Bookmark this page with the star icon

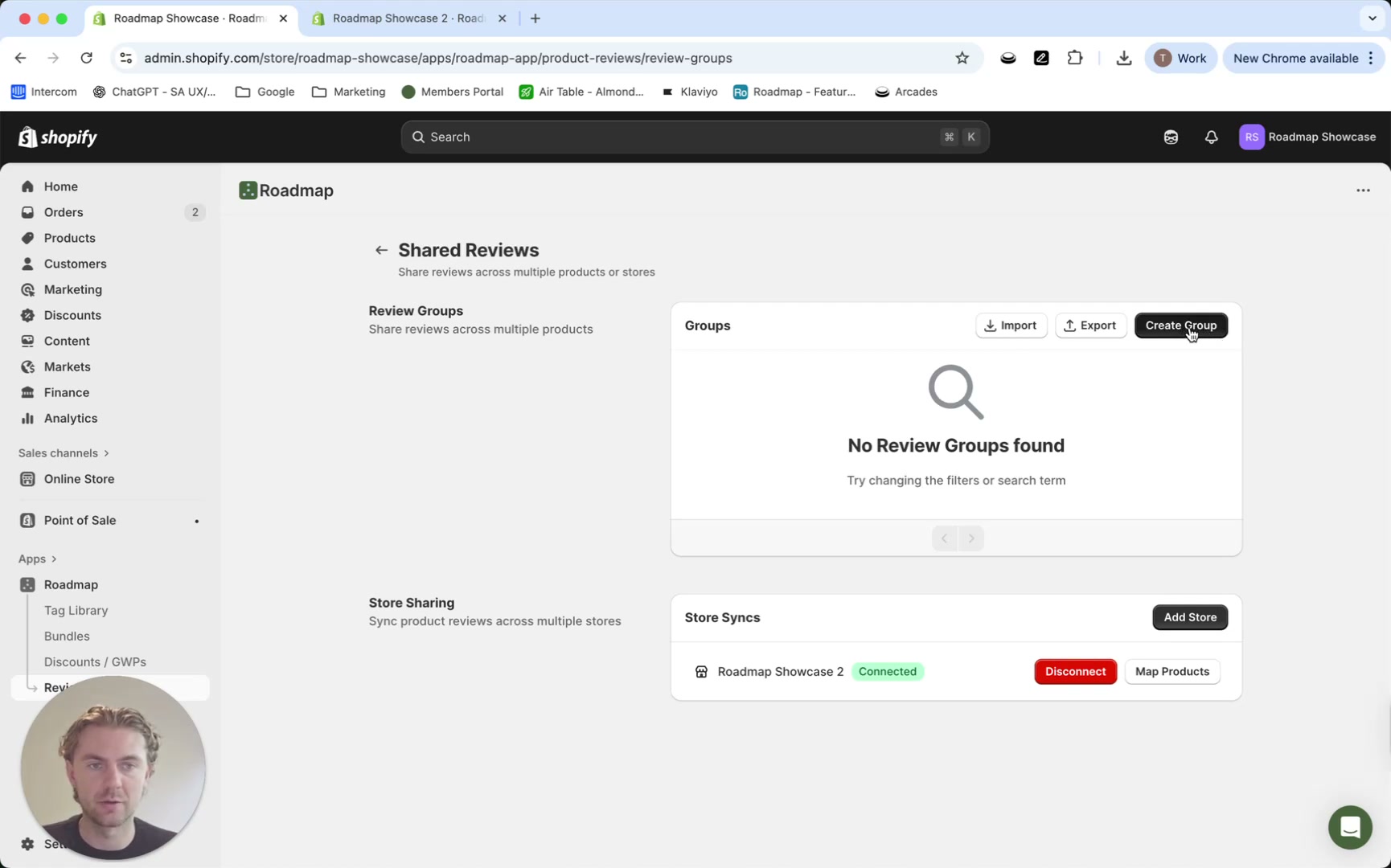pyautogui.click(x=962, y=58)
